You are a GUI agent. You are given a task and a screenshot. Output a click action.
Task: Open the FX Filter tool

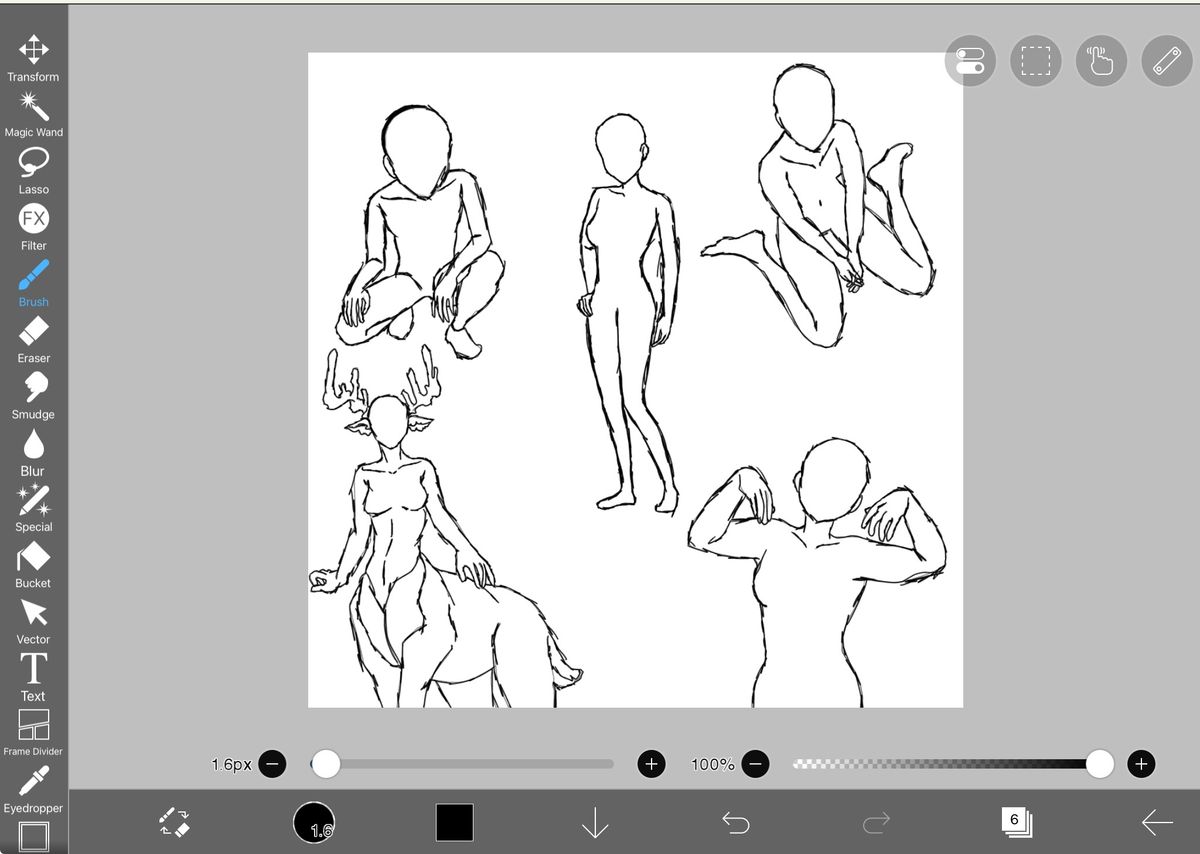tap(33, 227)
